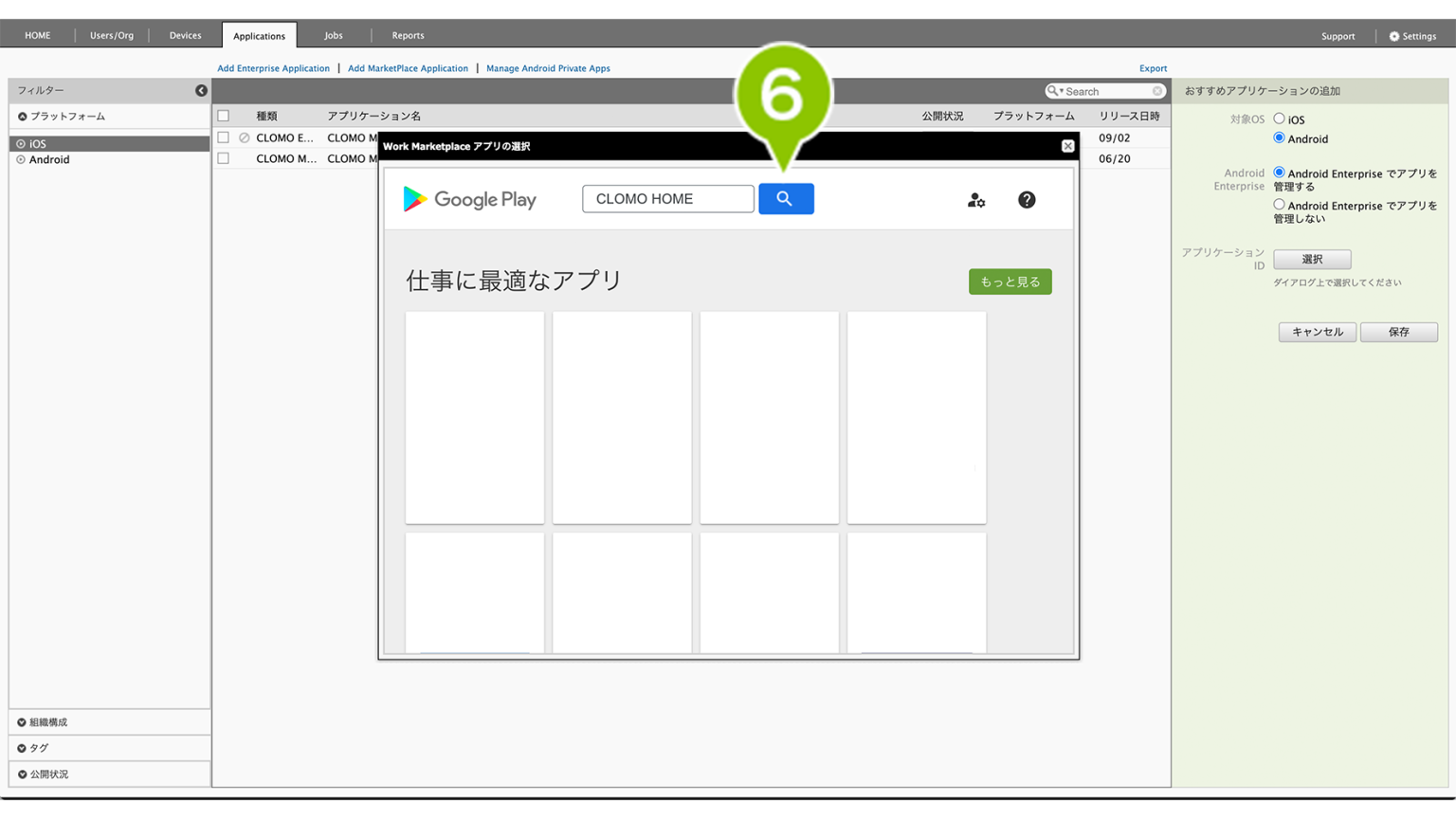Image resolution: width=1456 pixels, height=819 pixels.
Task: Check the select-all applications checkbox
Action: (224, 117)
